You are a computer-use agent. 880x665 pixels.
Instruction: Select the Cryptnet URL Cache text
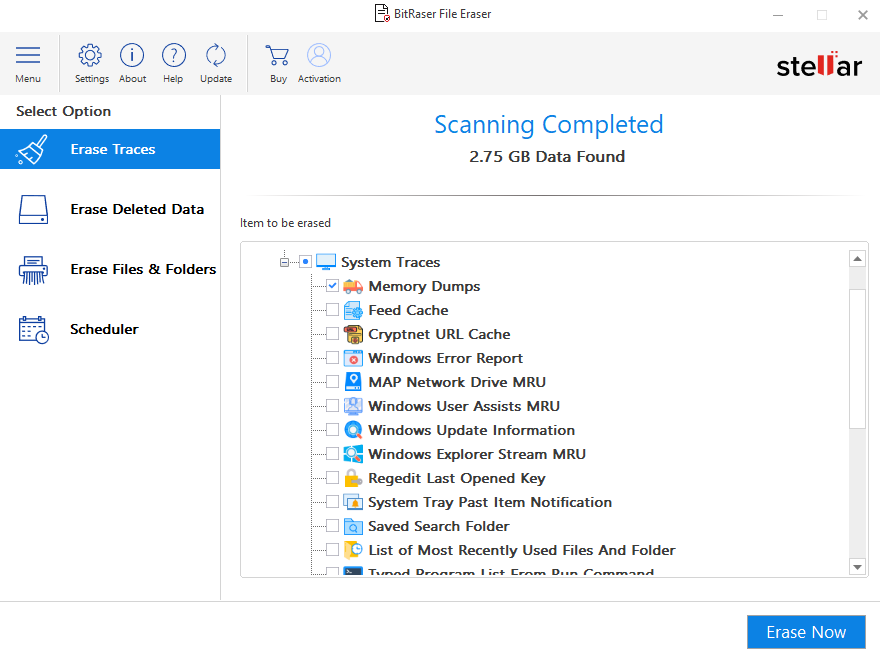(x=439, y=334)
